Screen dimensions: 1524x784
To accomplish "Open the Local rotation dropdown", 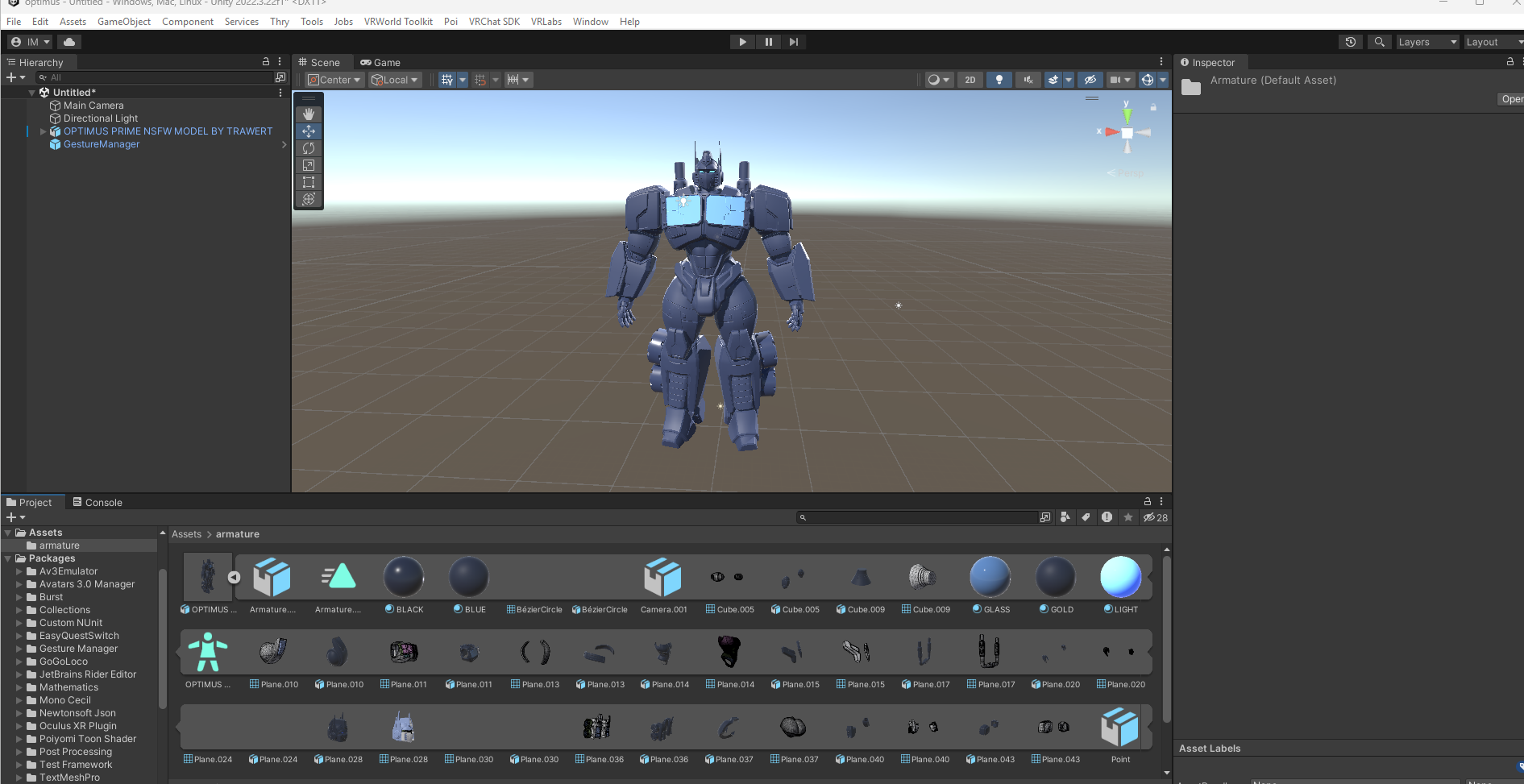I will (395, 80).
